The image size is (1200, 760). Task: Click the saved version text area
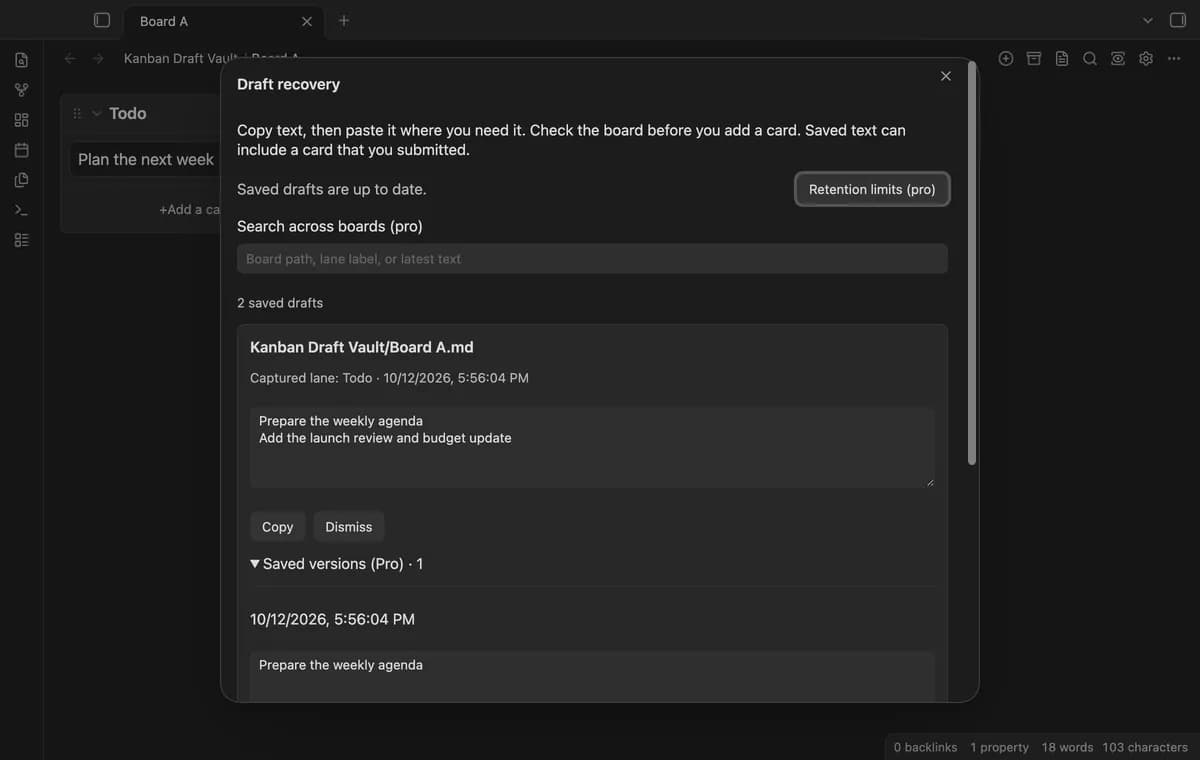pos(592,676)
